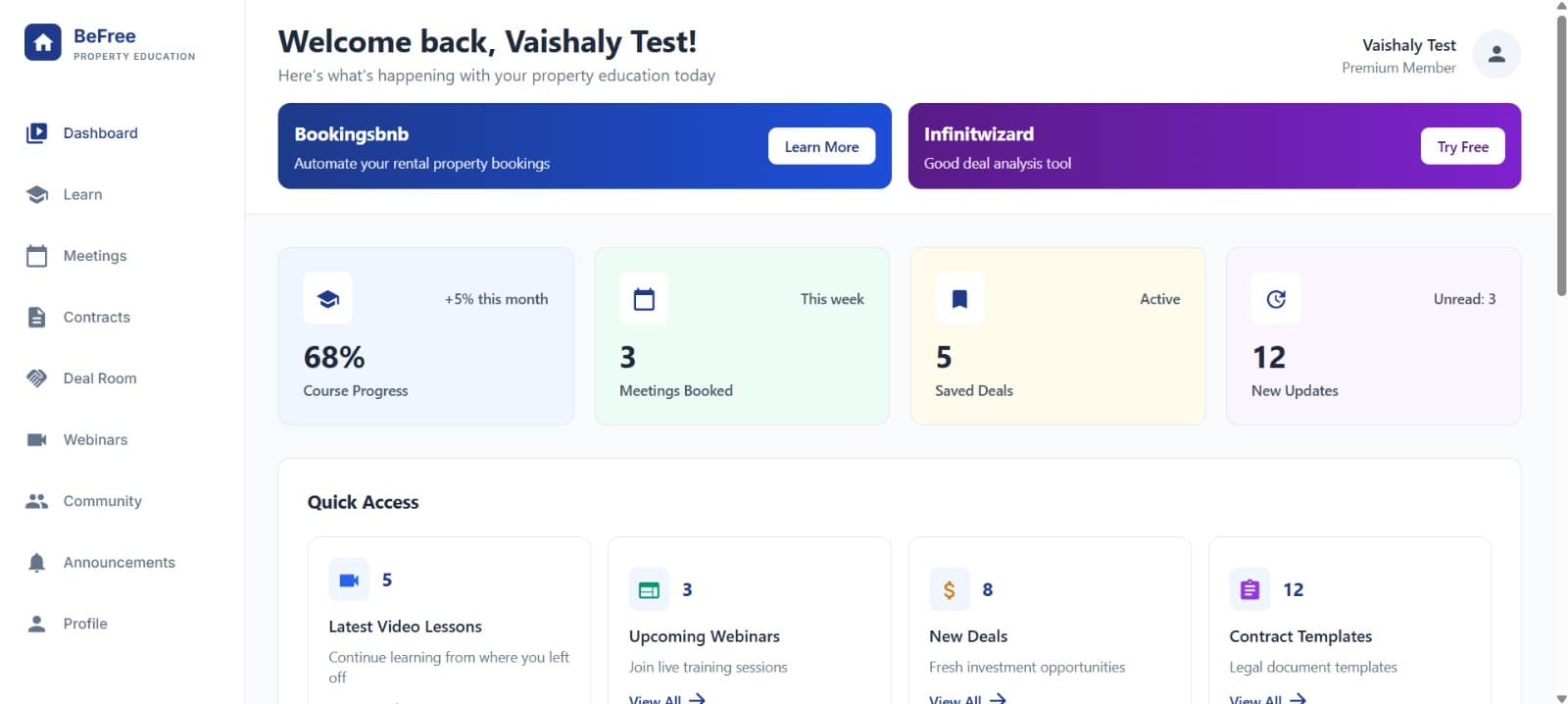Image resolution: width=1568 pixels, height=704 pixels.
Task: Open the user profile avatar icon
Action: point(1495,55)
